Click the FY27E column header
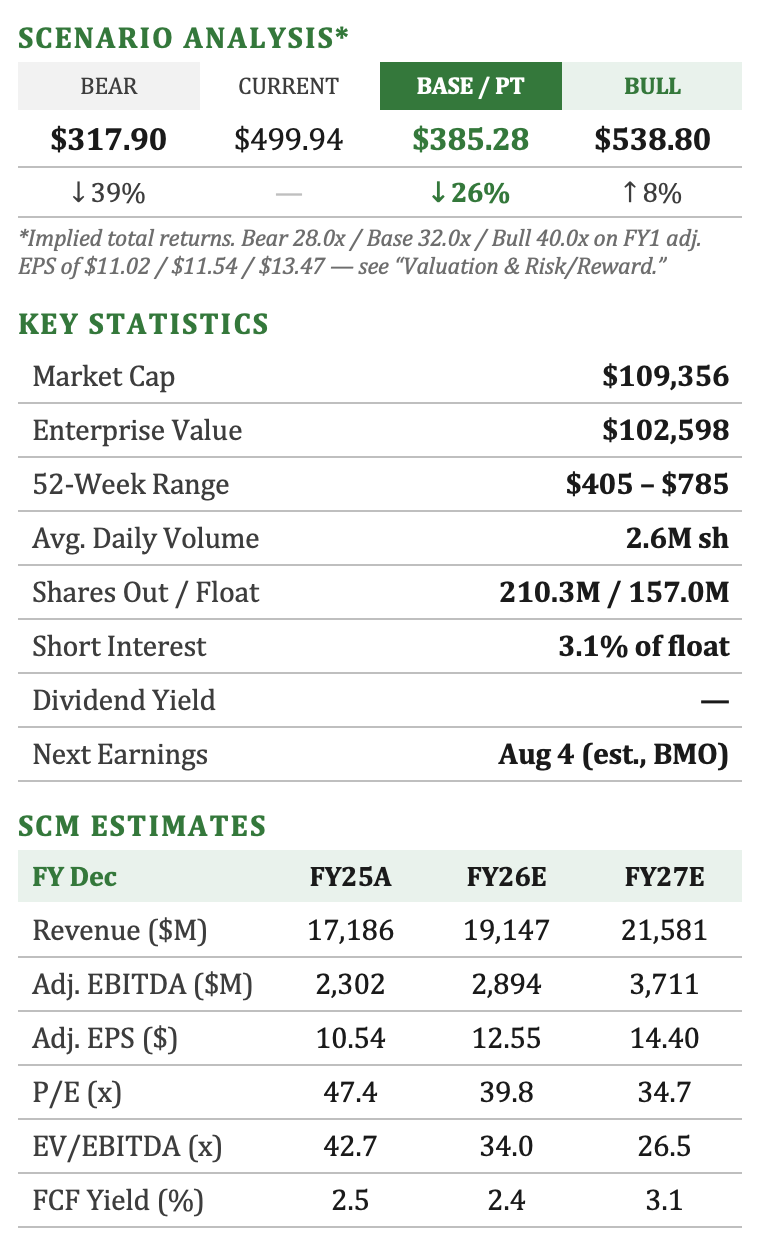Viewport: 760px width, 1240px height. (x=665, y=877)
